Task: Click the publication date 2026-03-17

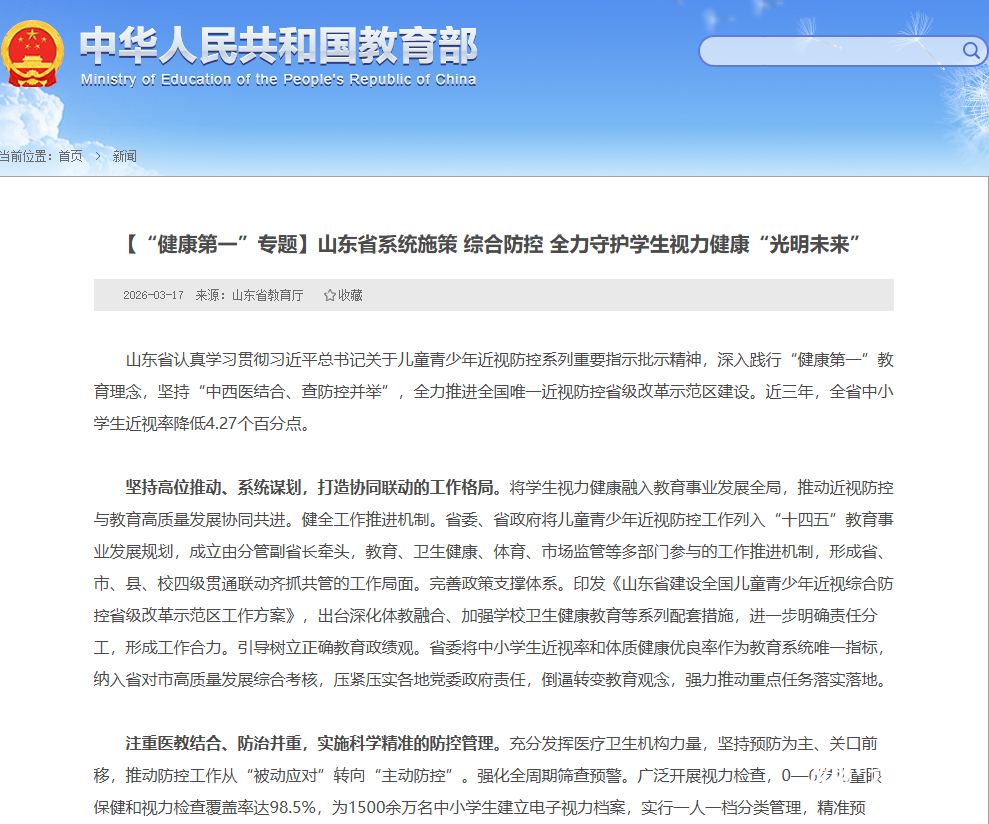Action: point(153,295)
